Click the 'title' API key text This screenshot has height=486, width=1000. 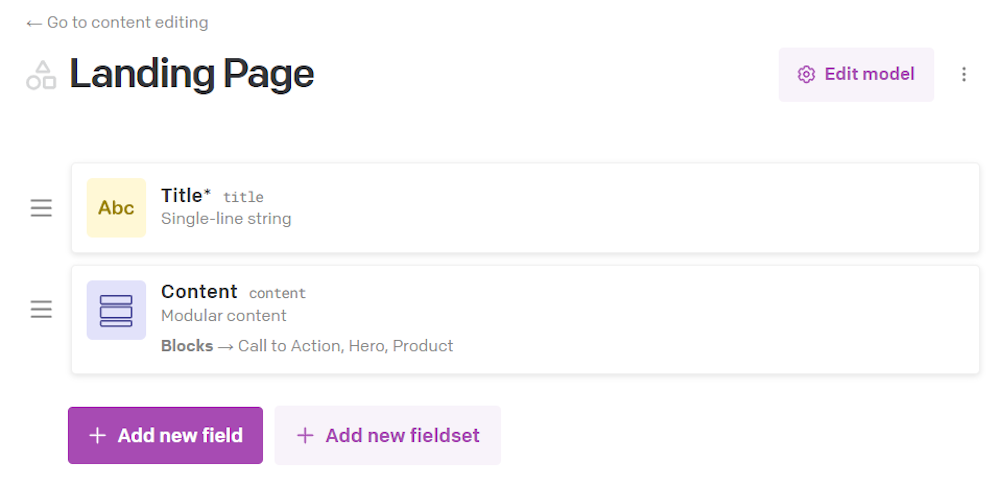tap(243, 198)
